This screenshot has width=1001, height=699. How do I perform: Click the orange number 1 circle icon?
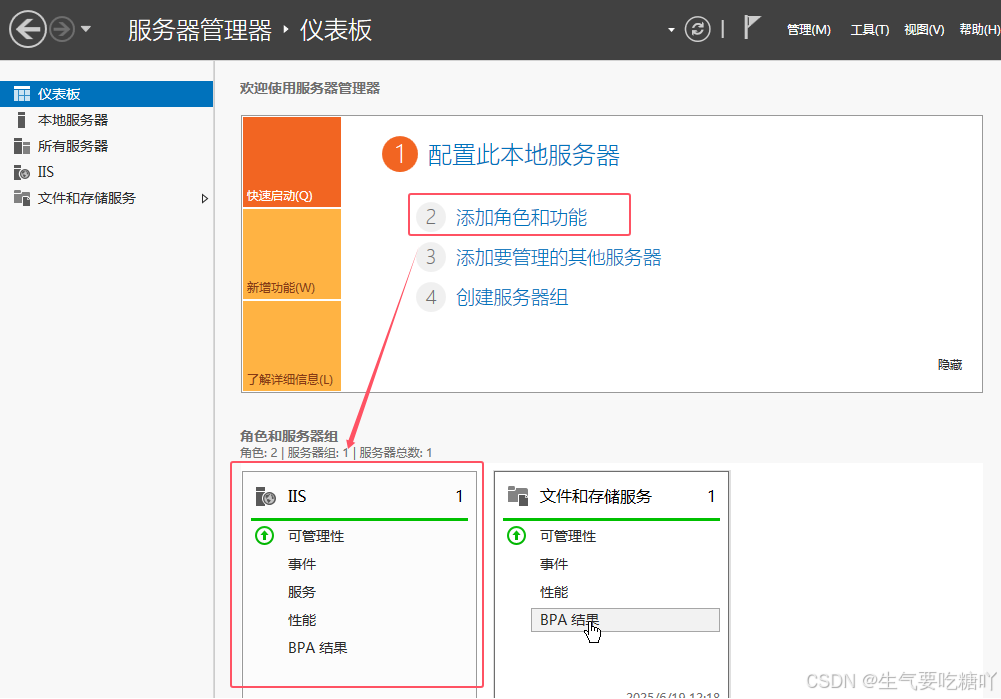400,154
